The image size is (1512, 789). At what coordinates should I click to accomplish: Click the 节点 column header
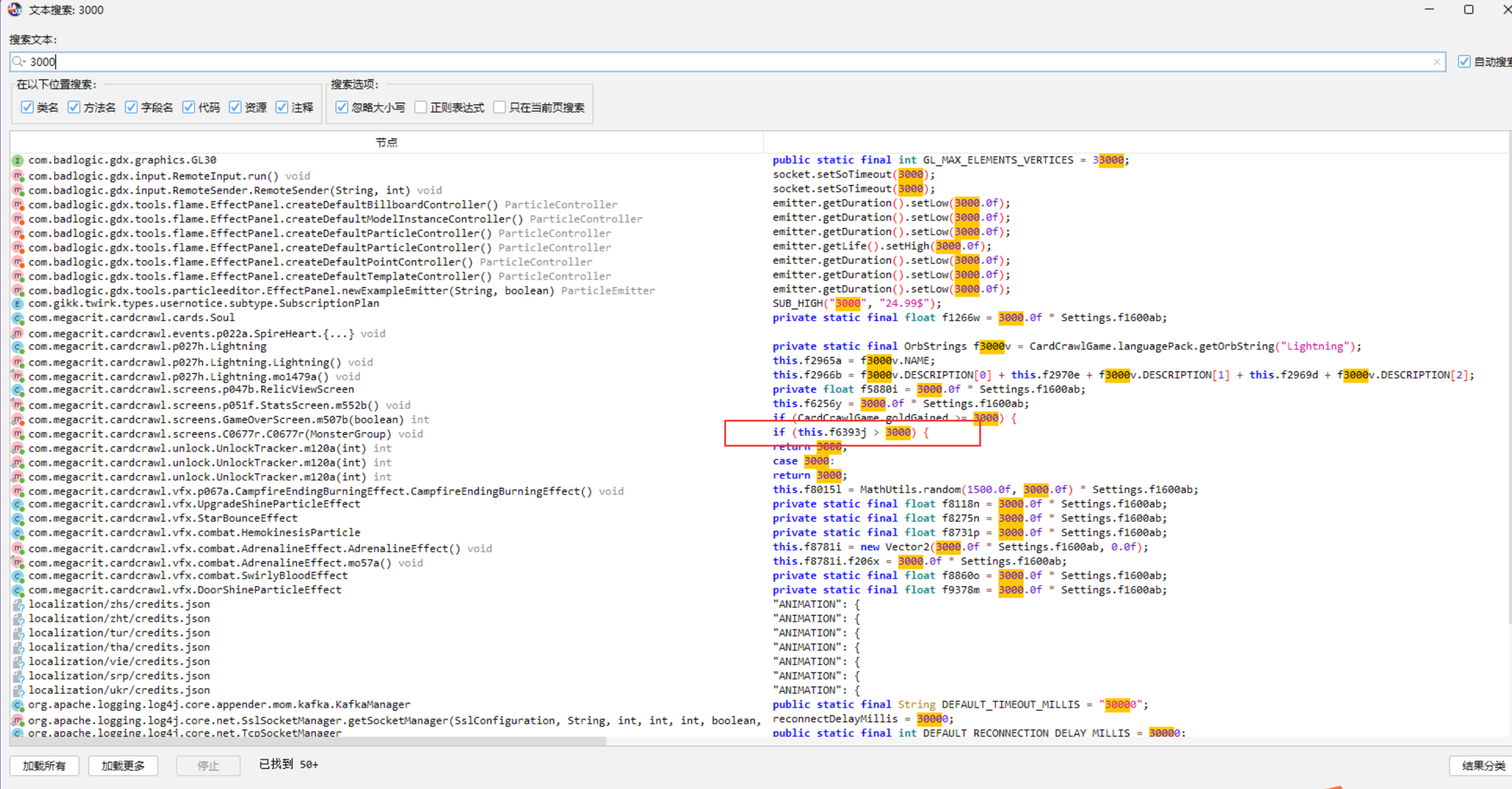pos(386,143)
